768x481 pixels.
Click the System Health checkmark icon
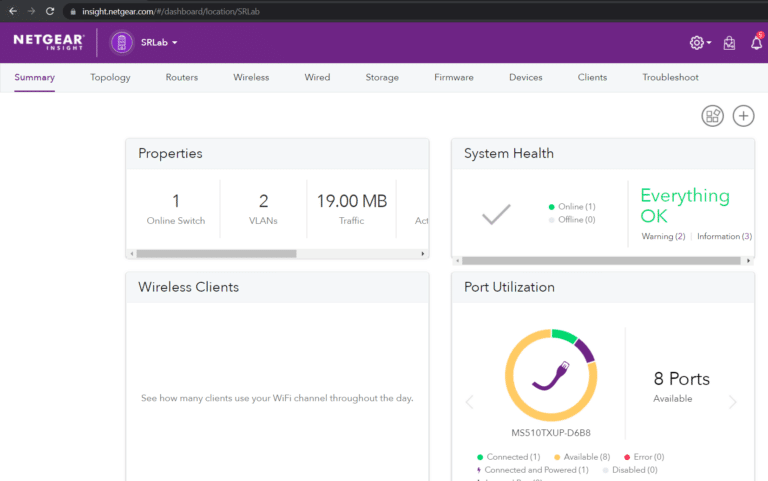click(x=496, y=214)
